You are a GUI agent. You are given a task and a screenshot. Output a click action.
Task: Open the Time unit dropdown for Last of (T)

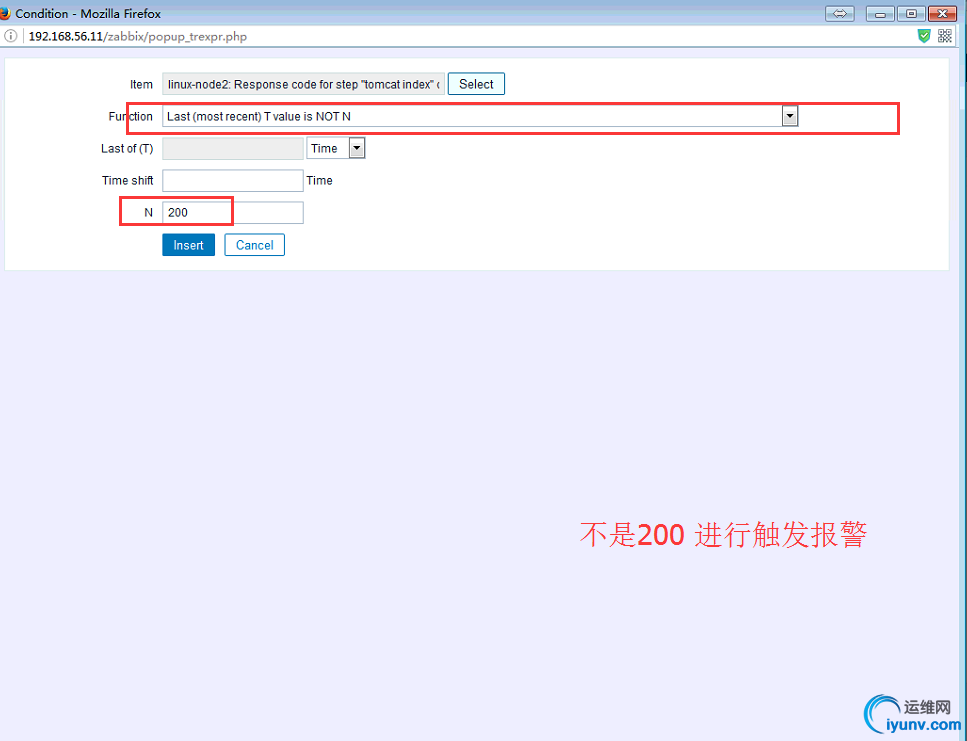(336, 149)
